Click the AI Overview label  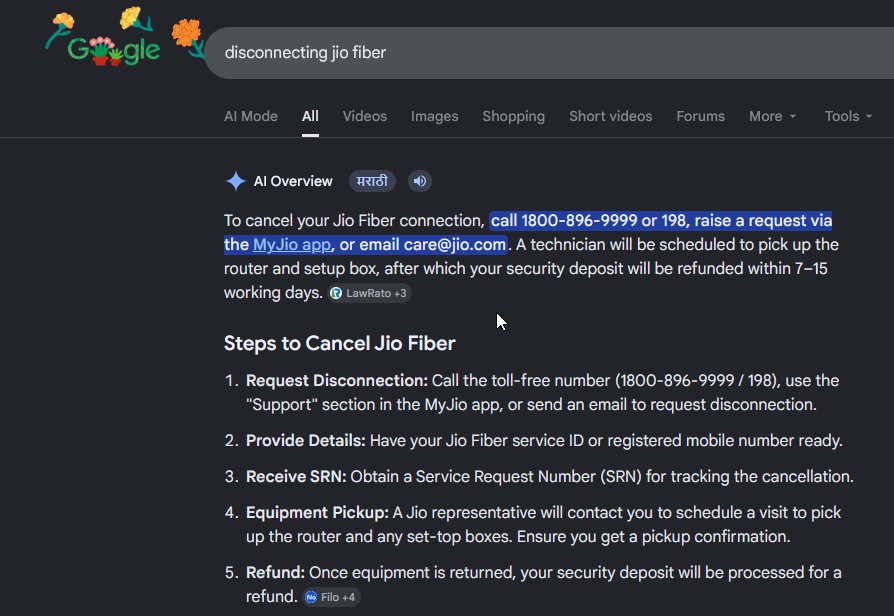click(293, 181)
